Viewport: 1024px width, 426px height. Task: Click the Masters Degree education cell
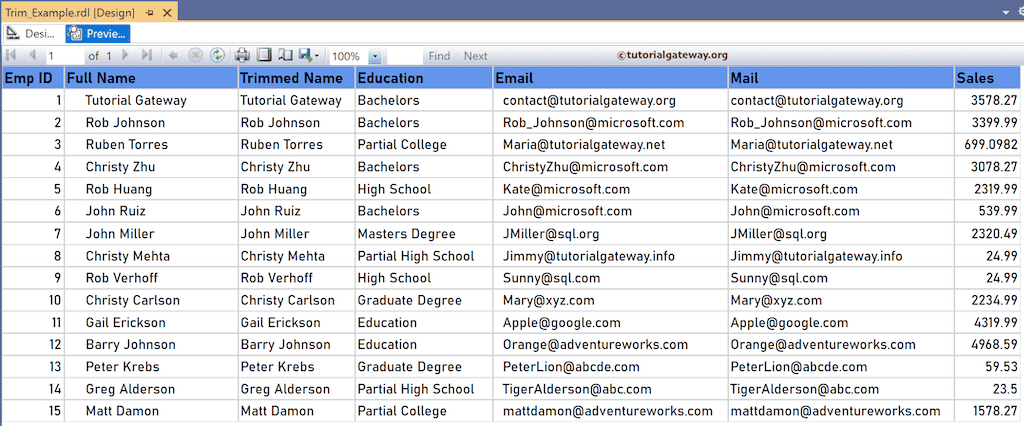pyautogui.click(x=424, y=234)
